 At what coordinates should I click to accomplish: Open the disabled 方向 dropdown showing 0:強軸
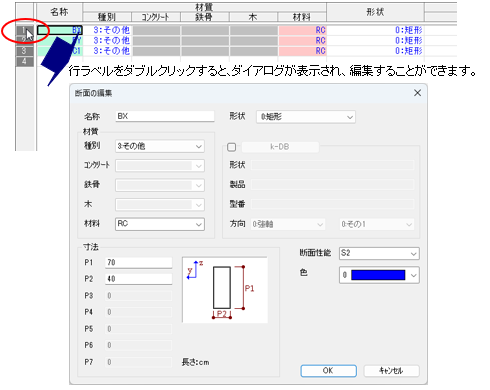[x=288, y=224]
